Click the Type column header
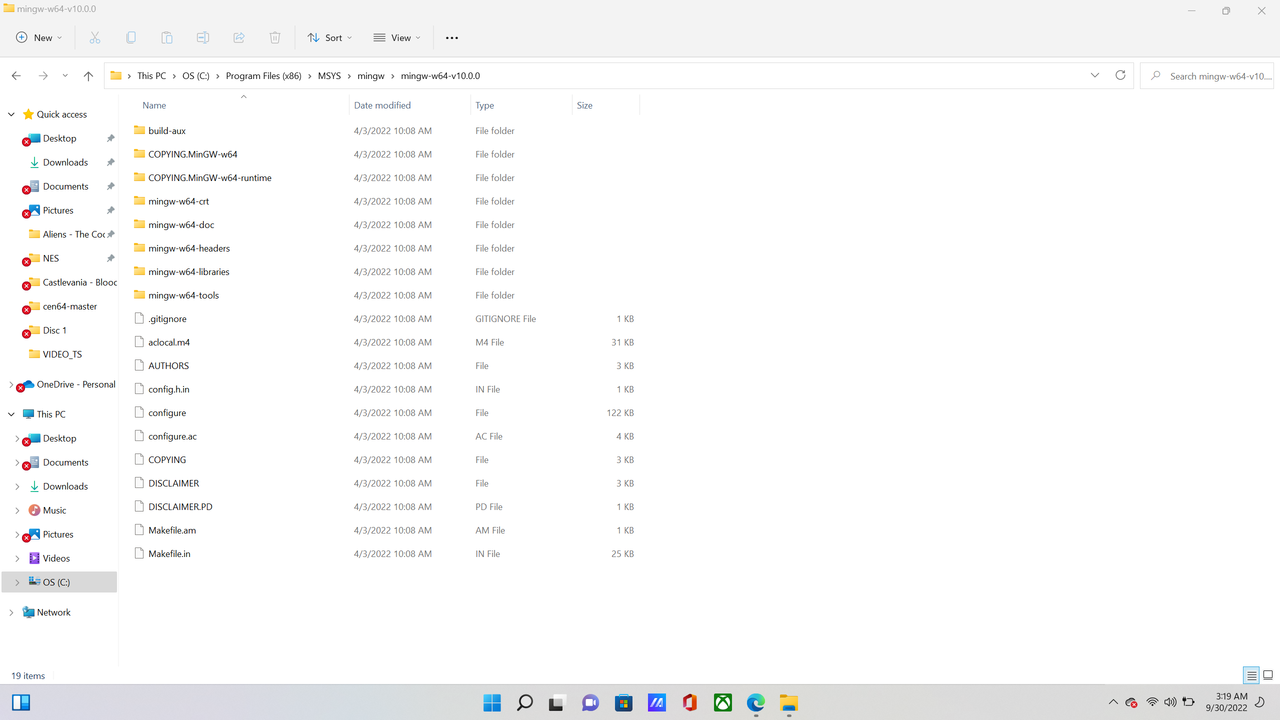 point(485,105)
